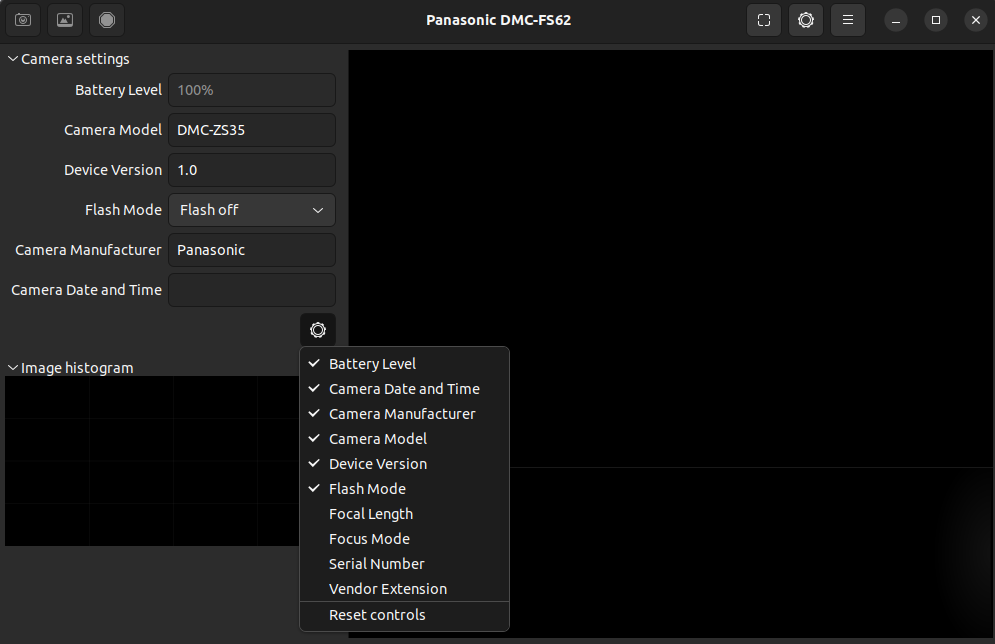Uncheck Camera Model menu entry
This screenshot has height=644, width=995.
pyautogui.click(x=404, y=439)
